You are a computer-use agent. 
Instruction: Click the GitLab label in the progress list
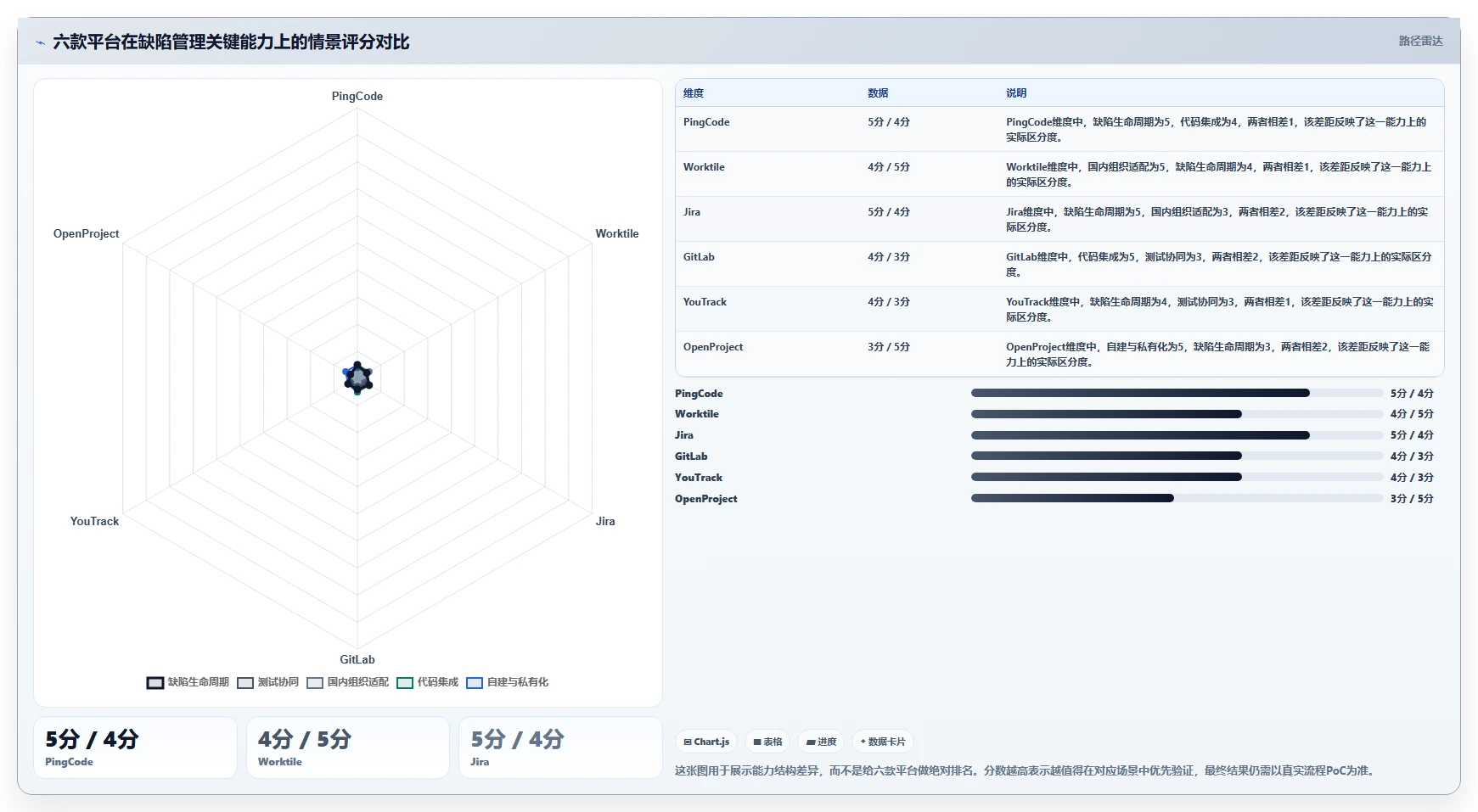point(691,456)
